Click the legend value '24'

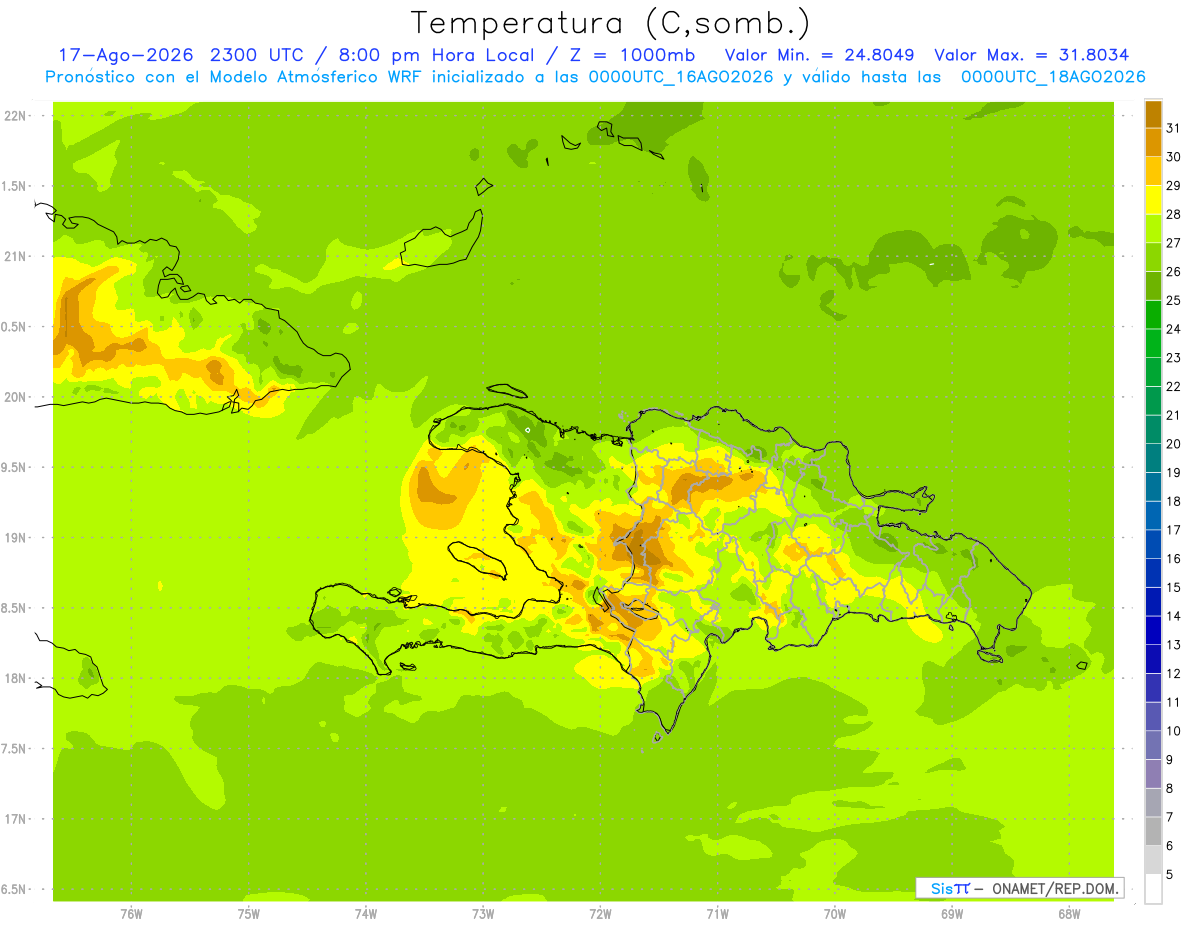pos(1174,329)
